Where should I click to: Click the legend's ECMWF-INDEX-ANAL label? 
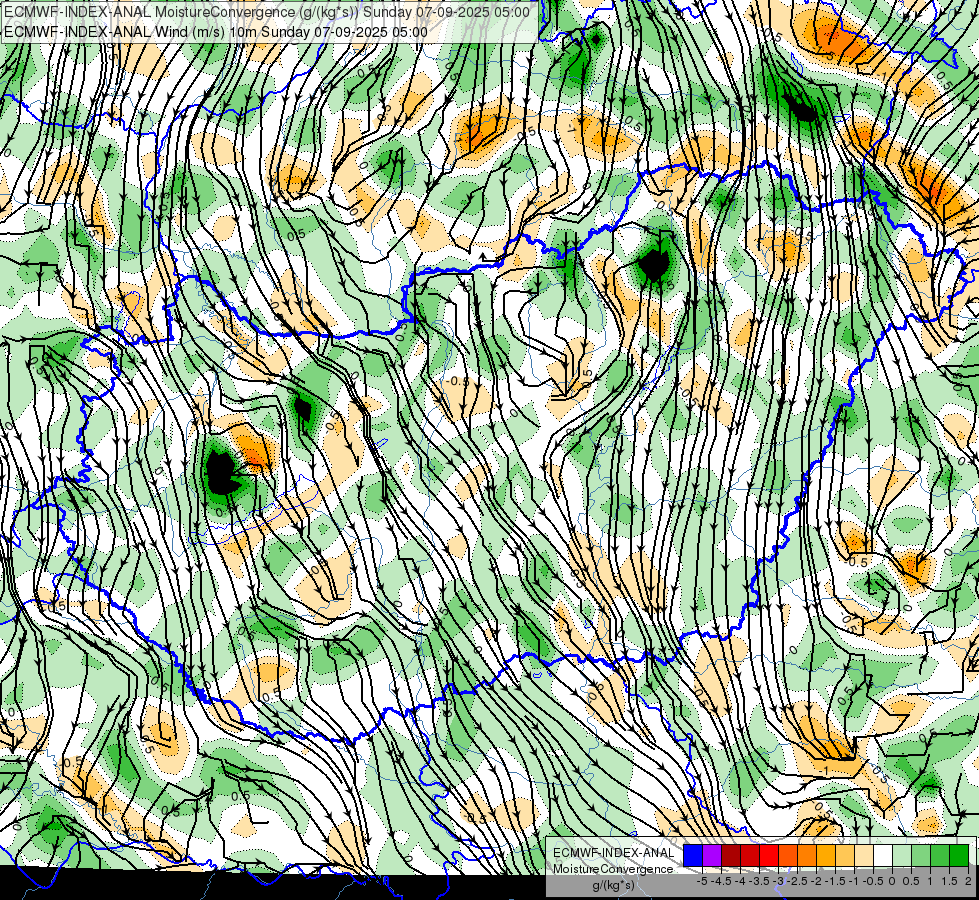pos(613,853)
